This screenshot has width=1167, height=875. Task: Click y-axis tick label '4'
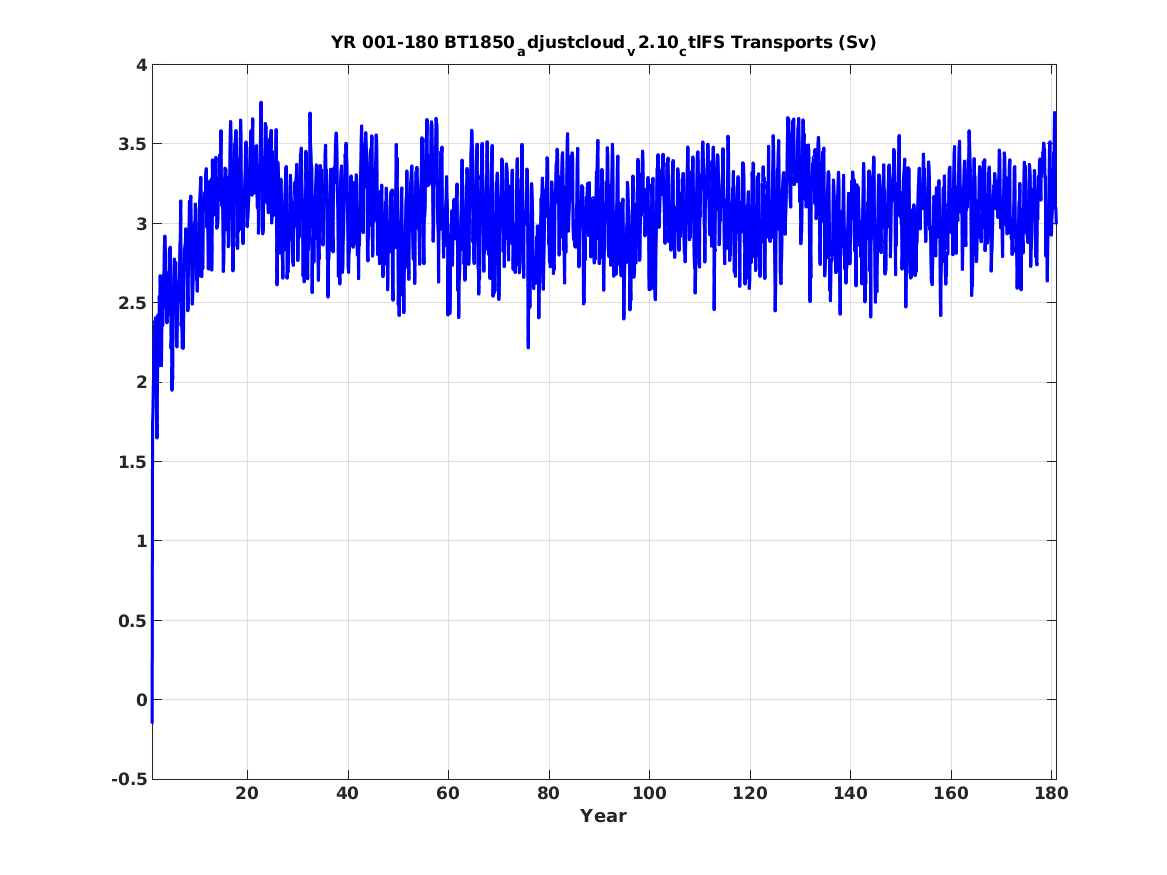(141, 65)
